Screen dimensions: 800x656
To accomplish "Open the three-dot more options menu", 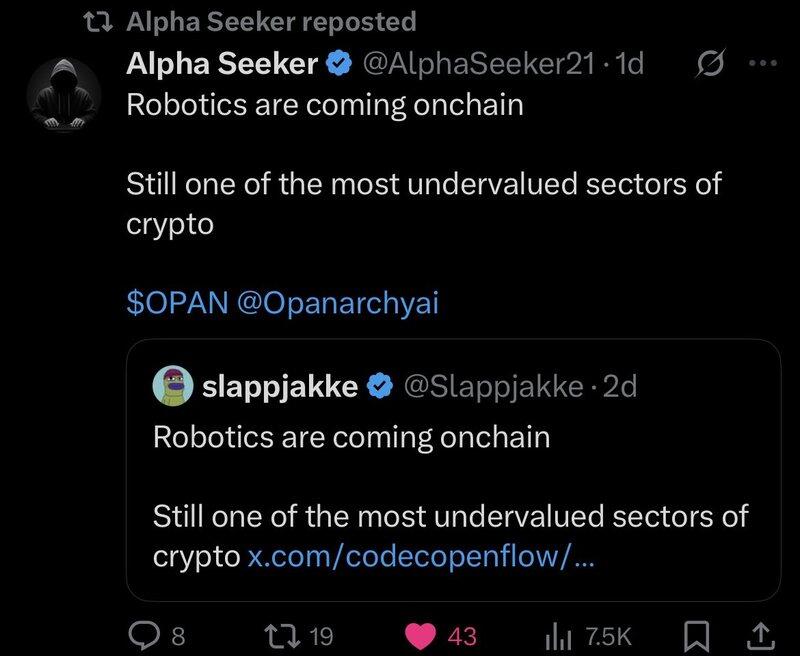I will (x=762, y=65).
